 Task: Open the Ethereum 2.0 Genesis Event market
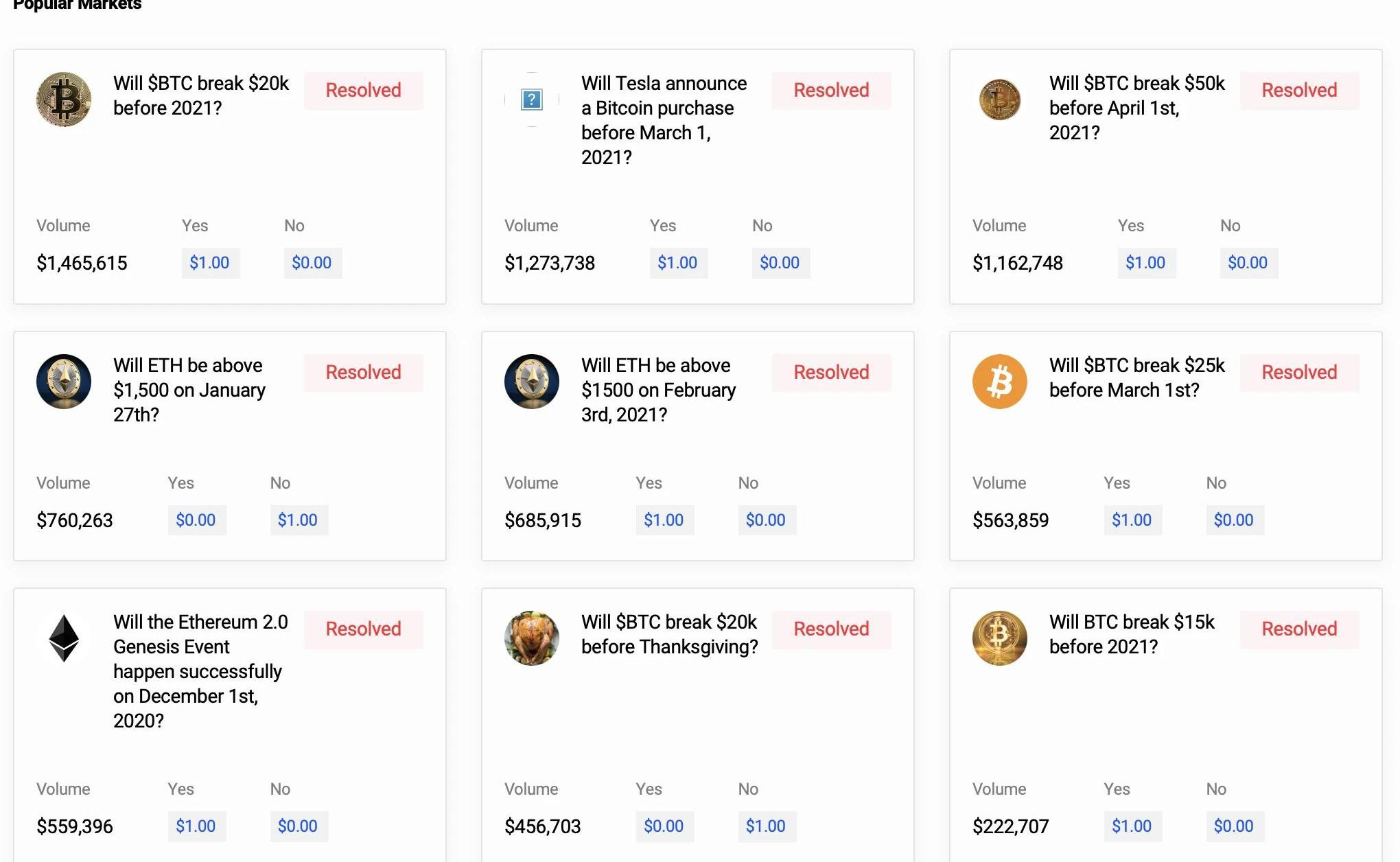(x=200, y=671)
